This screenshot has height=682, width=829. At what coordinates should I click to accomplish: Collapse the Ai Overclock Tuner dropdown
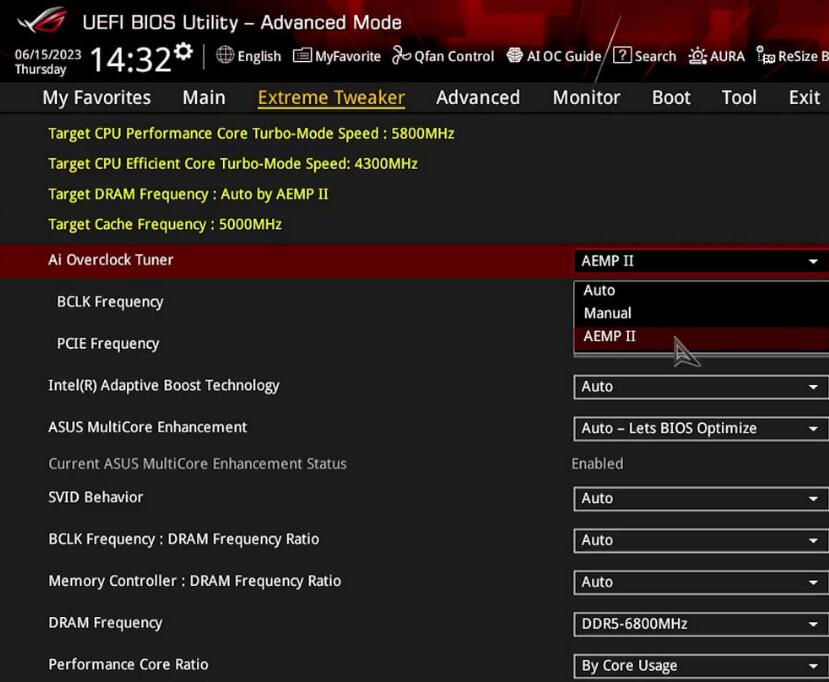[x=701, y=261]
